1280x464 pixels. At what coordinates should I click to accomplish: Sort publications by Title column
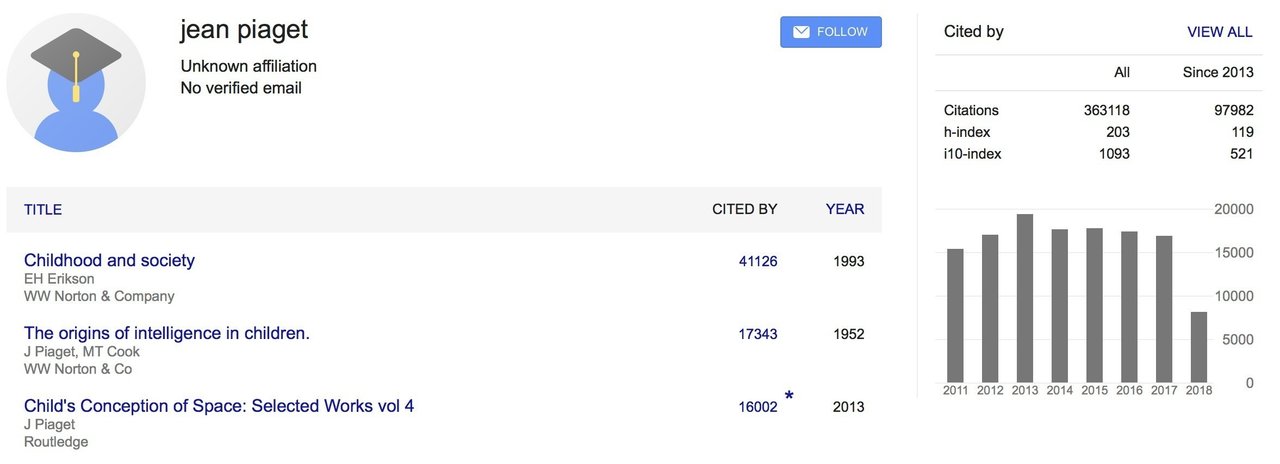pyautogui.click(x=43, y=210)
